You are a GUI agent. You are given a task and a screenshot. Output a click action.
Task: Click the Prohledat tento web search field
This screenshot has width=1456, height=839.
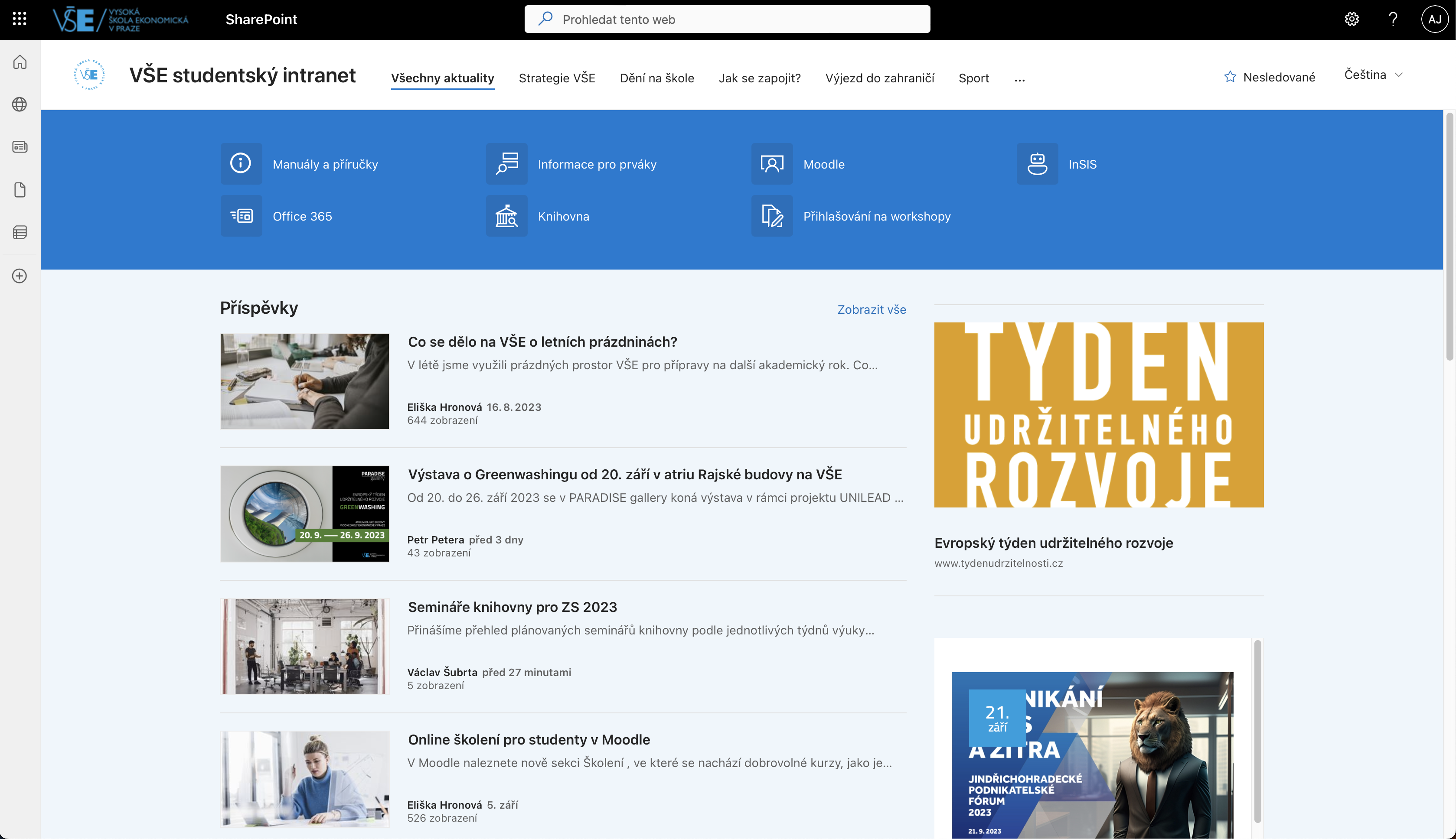tap(727, 19)
